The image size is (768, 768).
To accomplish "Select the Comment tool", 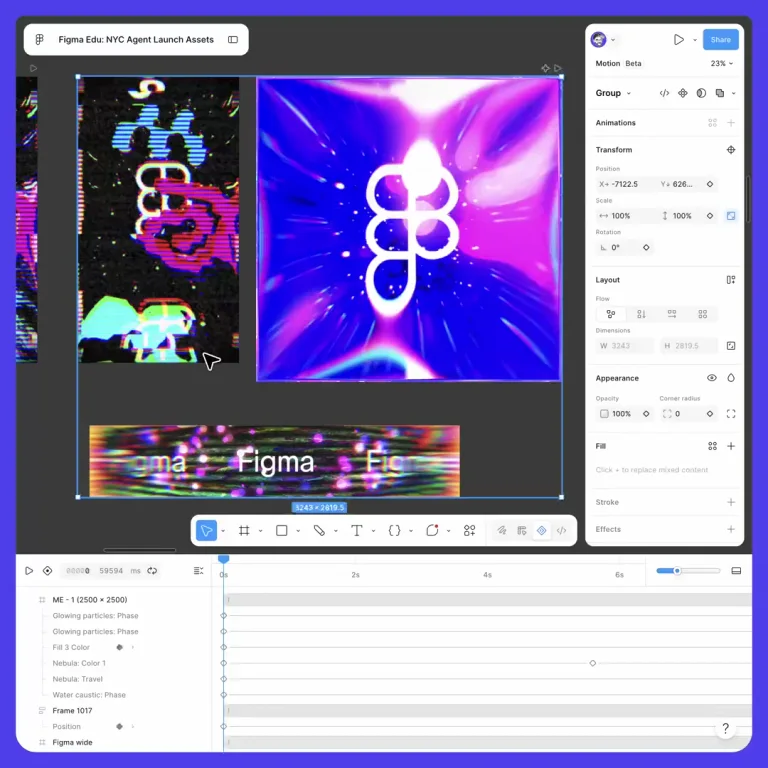I will tap(432, 530).
